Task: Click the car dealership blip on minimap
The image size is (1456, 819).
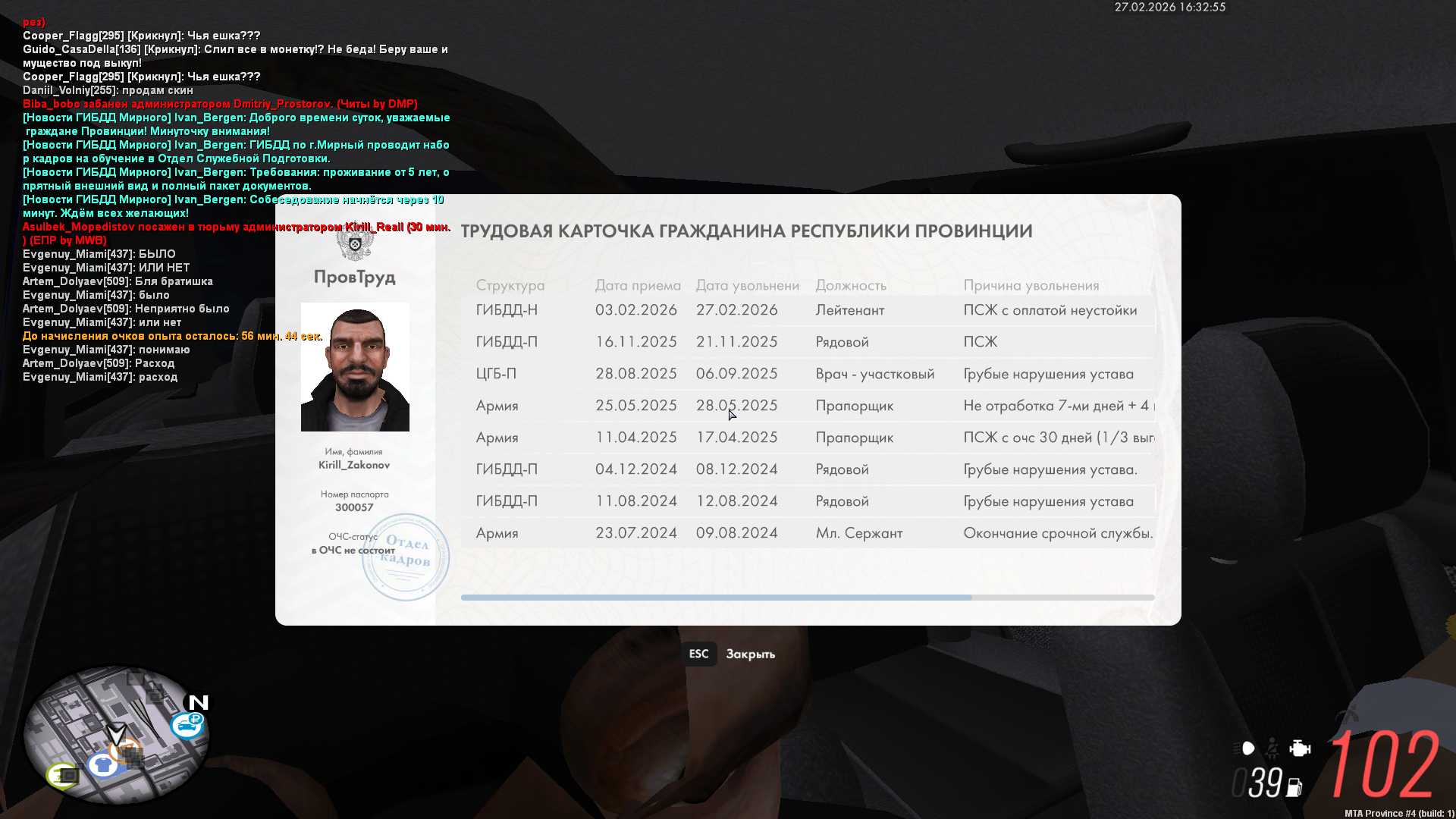Action: (x=187, y=725)
